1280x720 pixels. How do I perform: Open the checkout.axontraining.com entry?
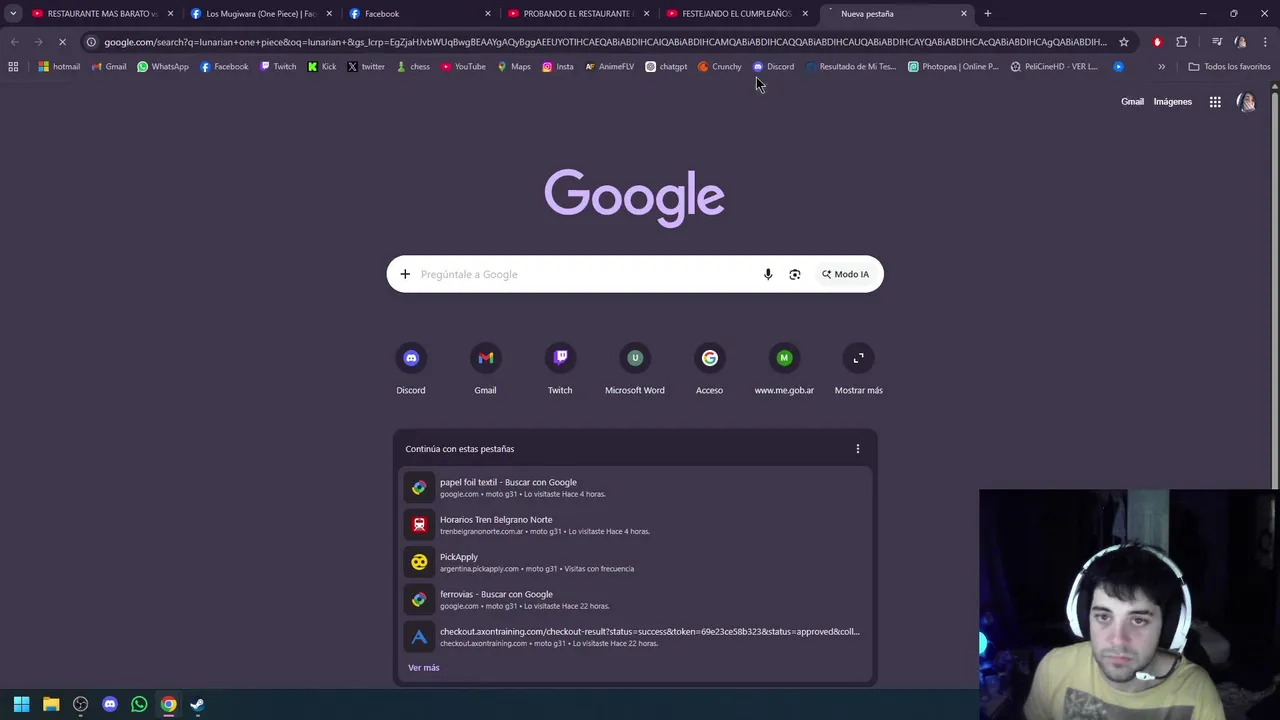635,637
